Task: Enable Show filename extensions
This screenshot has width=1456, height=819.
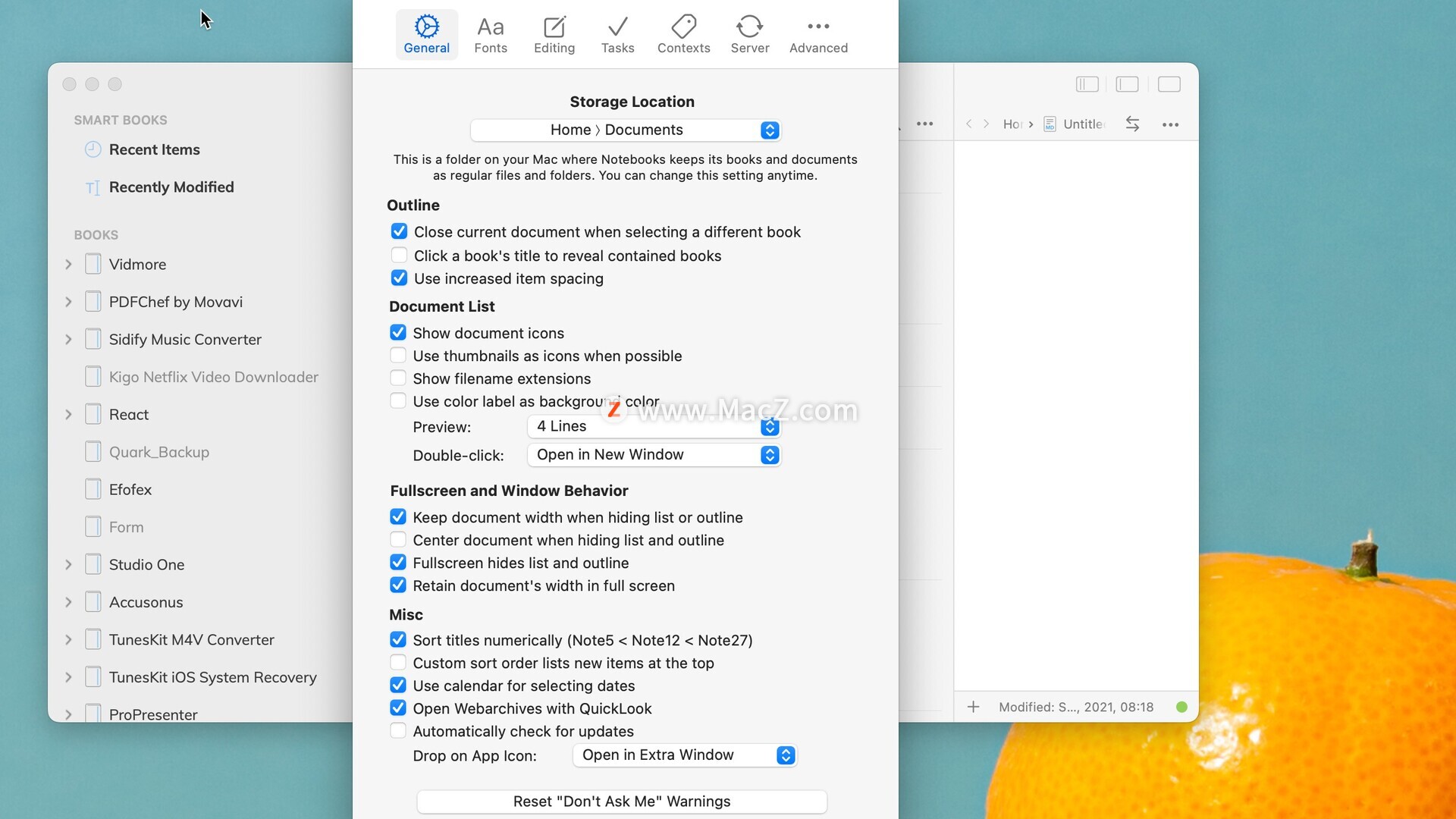Action: coord(398,378)
